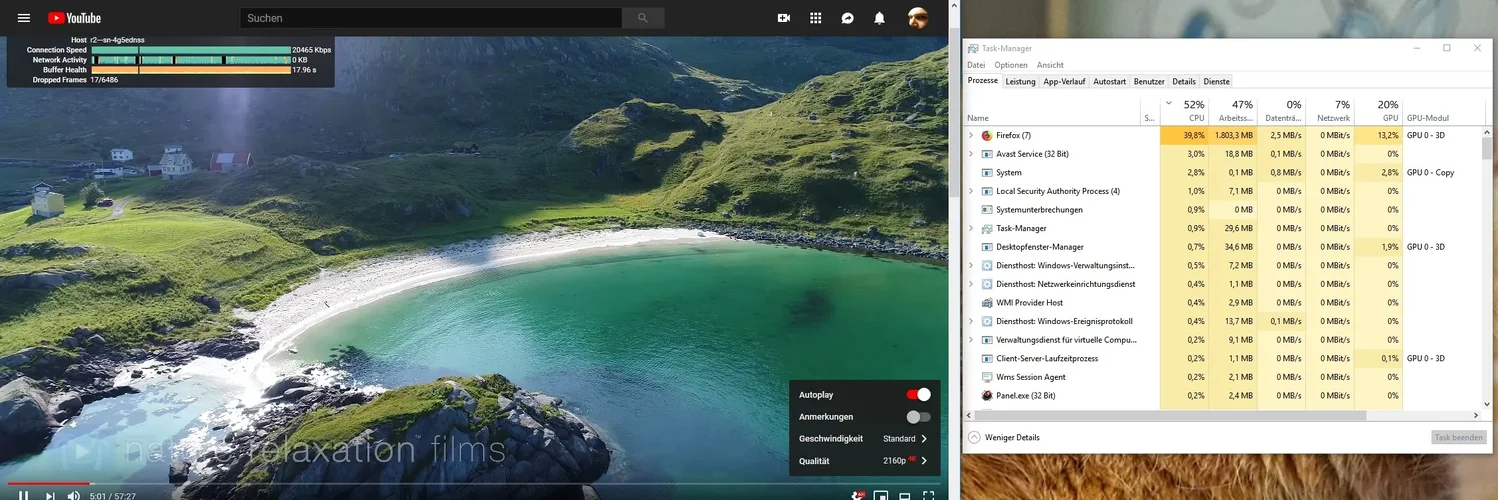This screenshot has width=1498, height=500.
Task: Sort by Arbeitsspeicher column header
Action: (x=1233, y=110)
